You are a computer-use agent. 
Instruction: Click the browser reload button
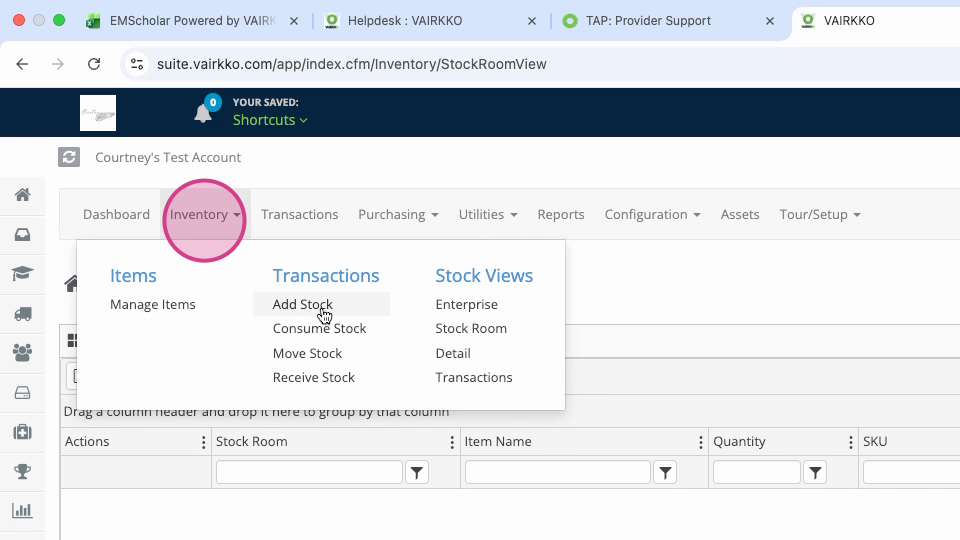pos(94,64)
